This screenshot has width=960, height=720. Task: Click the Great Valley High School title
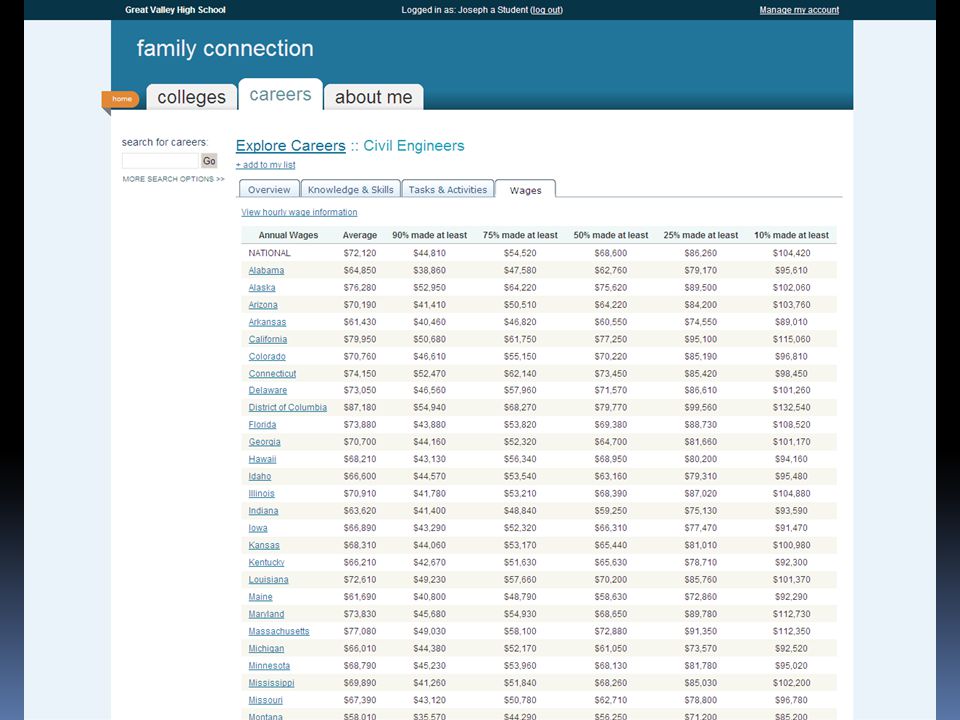pyautogui.click(x=175, y=10)
